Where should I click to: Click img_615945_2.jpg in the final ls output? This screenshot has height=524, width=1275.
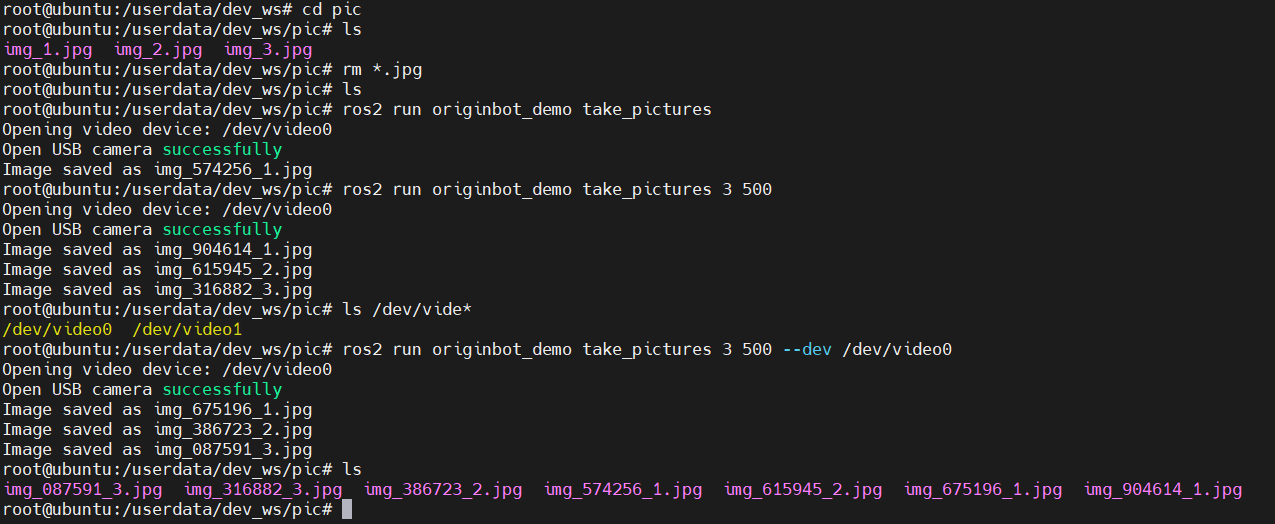point(803,490)
